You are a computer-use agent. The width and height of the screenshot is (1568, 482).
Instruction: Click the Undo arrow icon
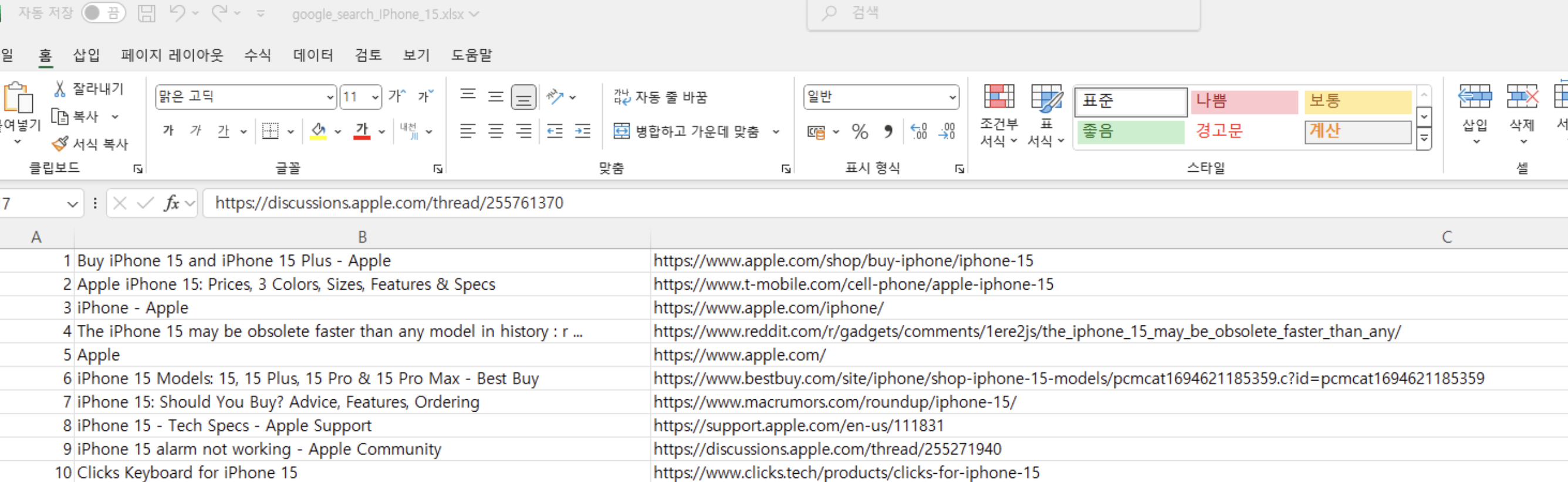pyautogui.click(x=177, y=13)
